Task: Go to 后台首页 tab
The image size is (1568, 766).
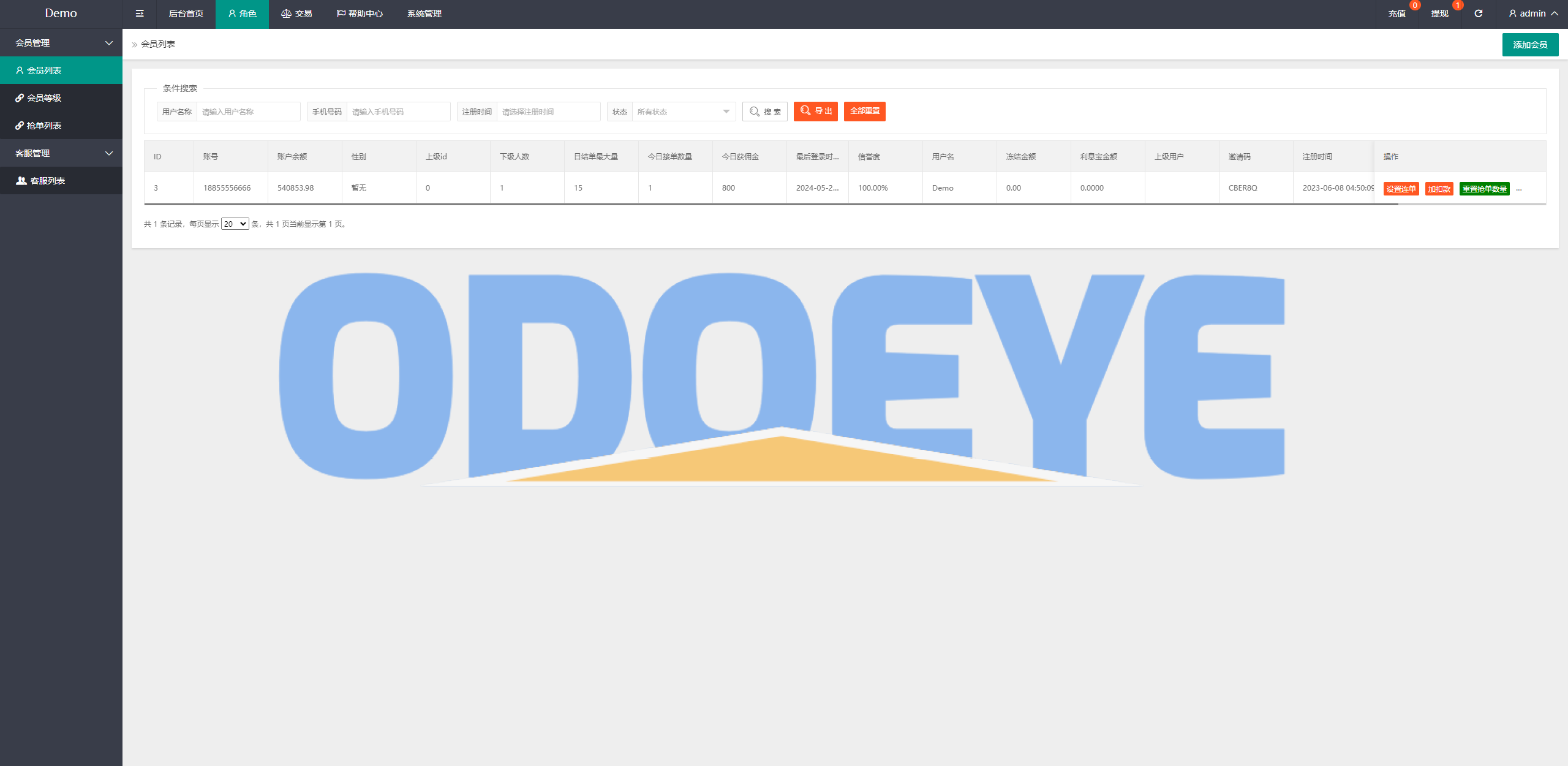Action: click(186, 13)
